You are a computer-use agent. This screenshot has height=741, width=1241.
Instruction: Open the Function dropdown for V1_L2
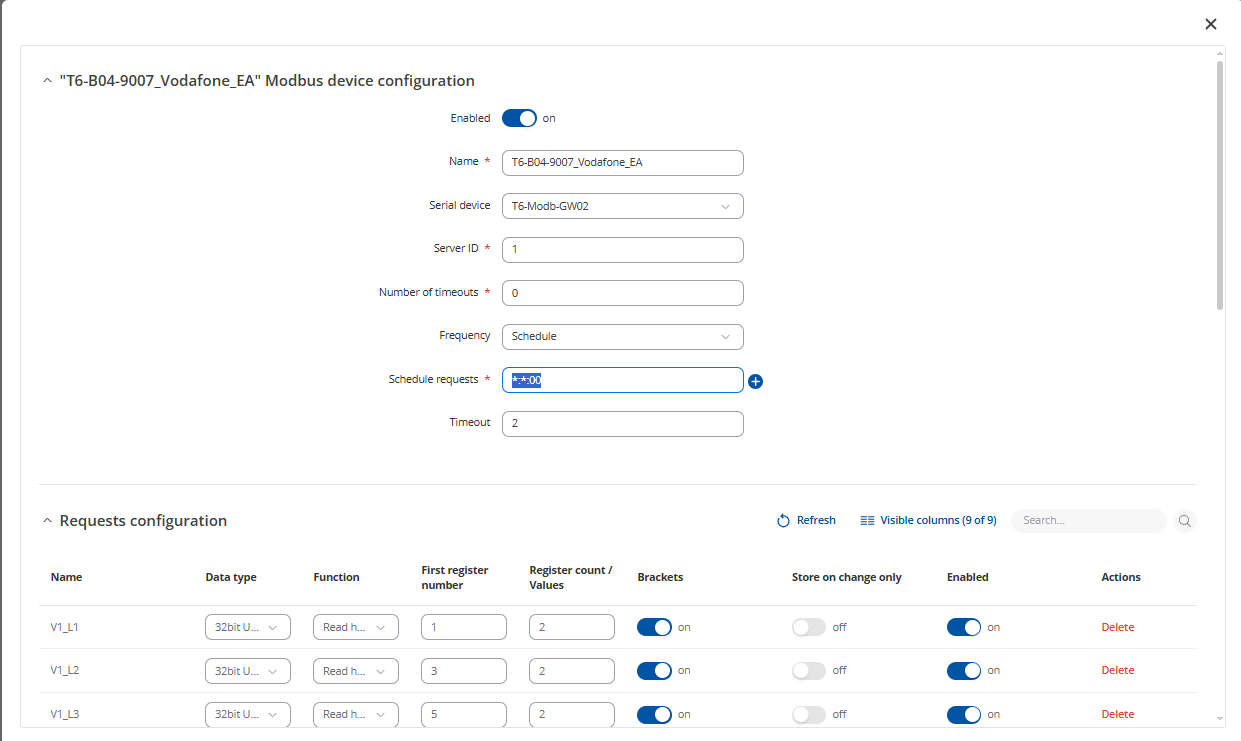click(355, 671)
